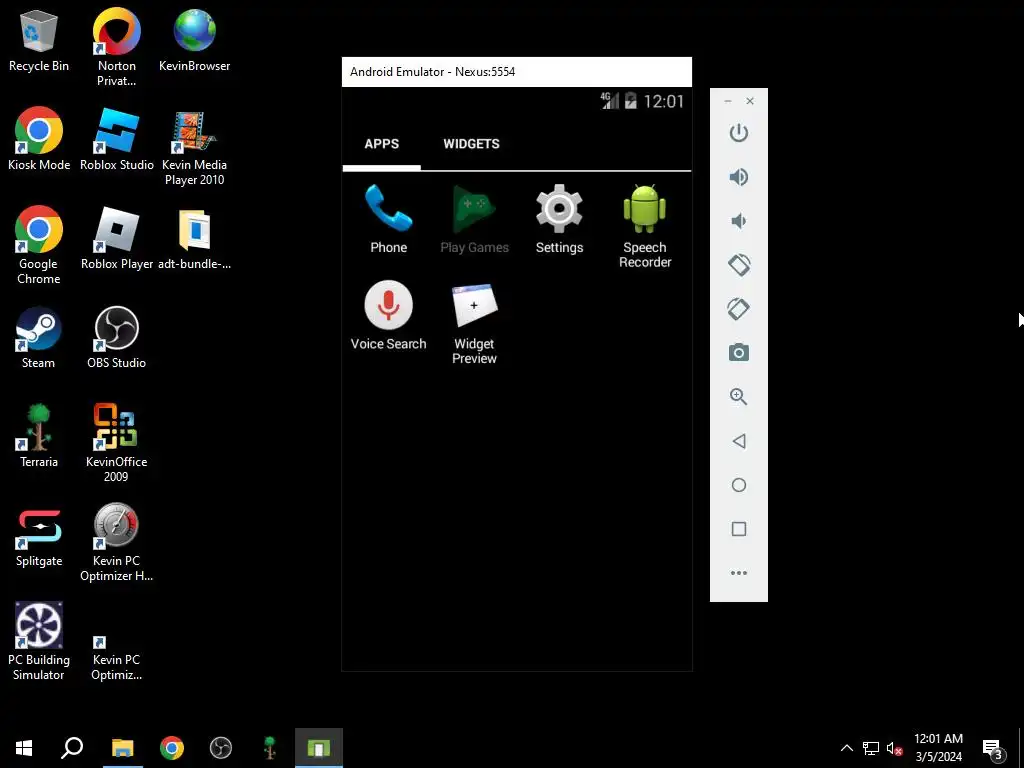1024x768 pixels.
Task: Select the PC Building Simulator shortcut
Action: (39, 641)
